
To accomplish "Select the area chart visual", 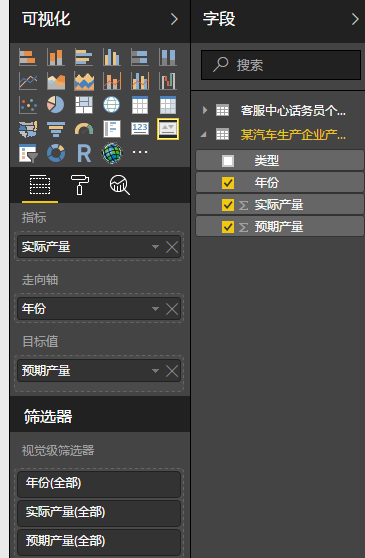I will 56,81.
